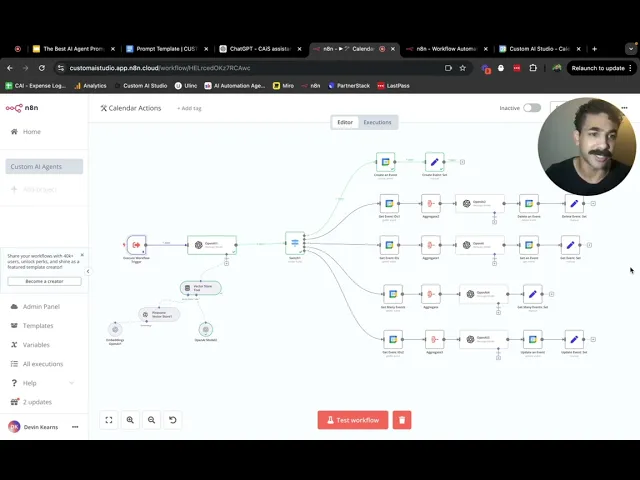Open the Miro bookmark

tap(284, 86)
